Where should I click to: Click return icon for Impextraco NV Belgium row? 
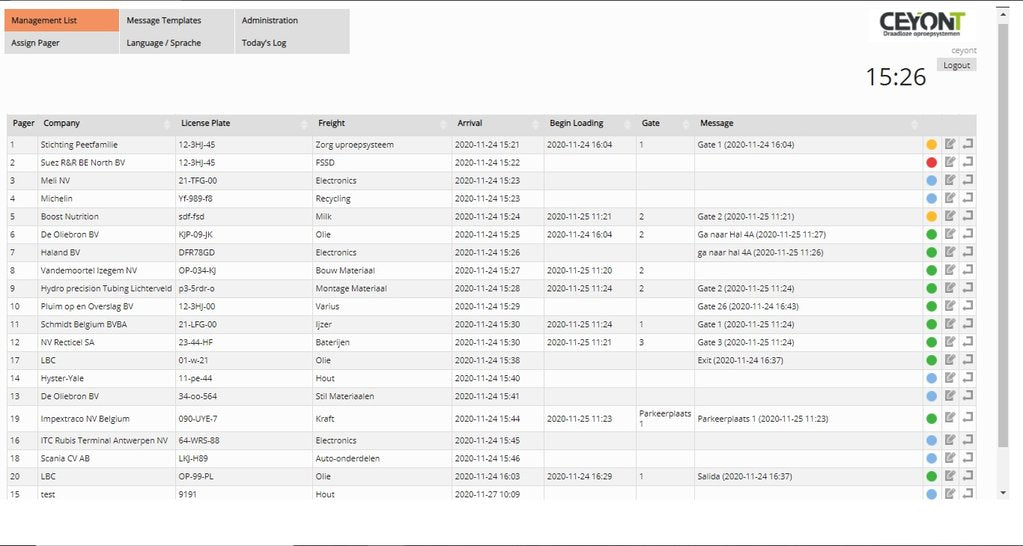coord(967,418)
